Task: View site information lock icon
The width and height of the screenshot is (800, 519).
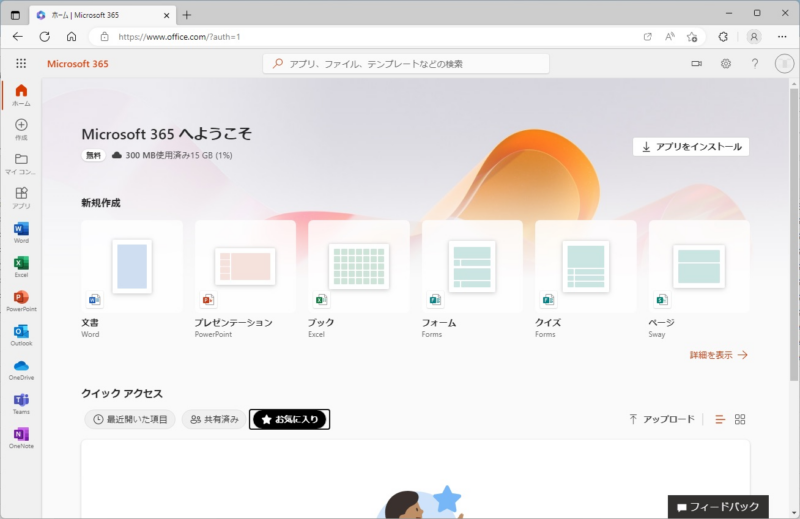Action: tap(105, 37)
